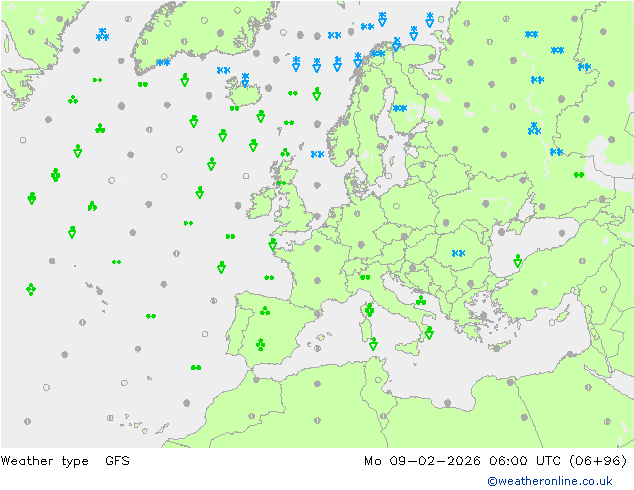Select the snow symbol over the Labrador Sea
634x490 pixels.
click(102, 34)
